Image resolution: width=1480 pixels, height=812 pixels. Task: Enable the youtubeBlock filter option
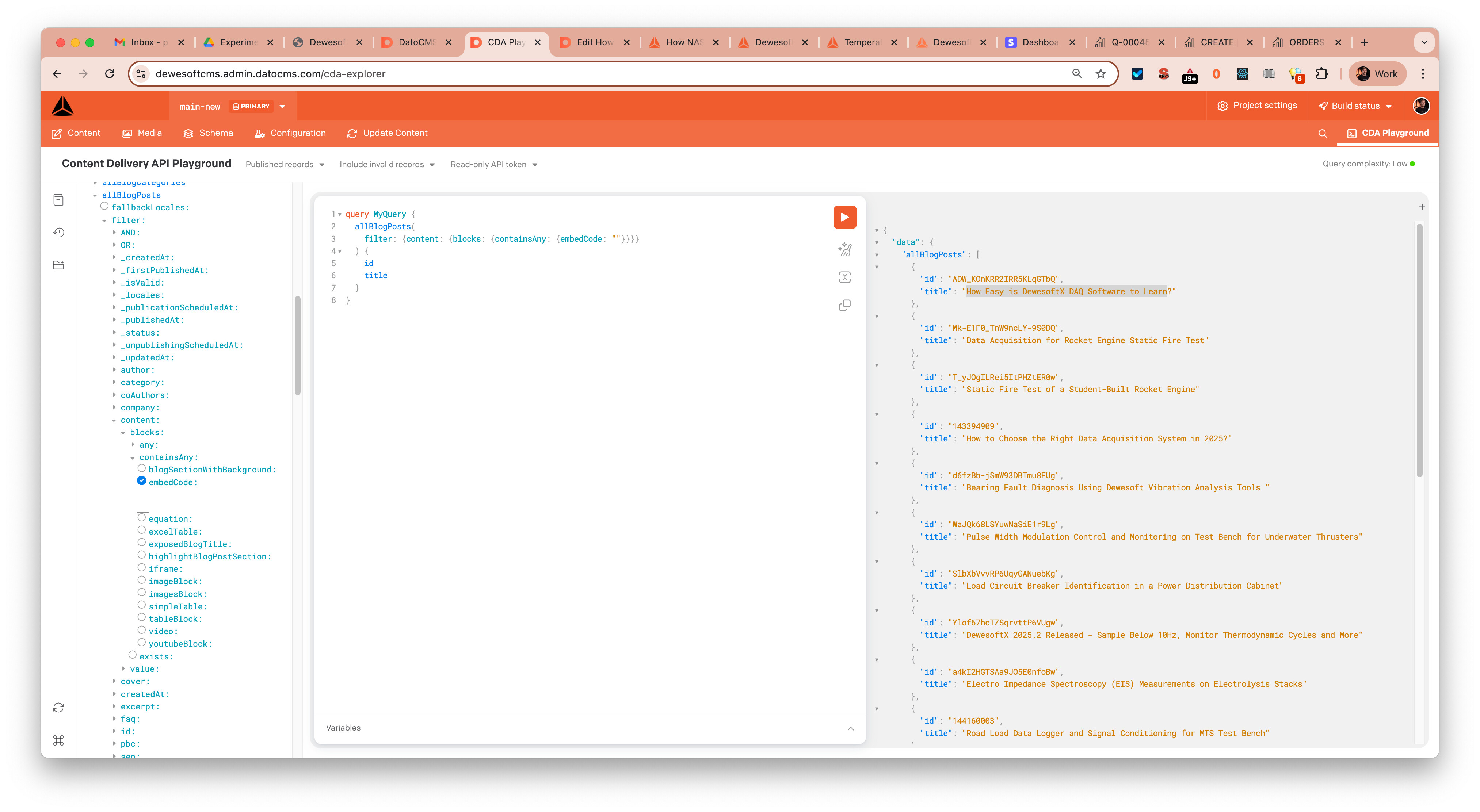point(141,643)
